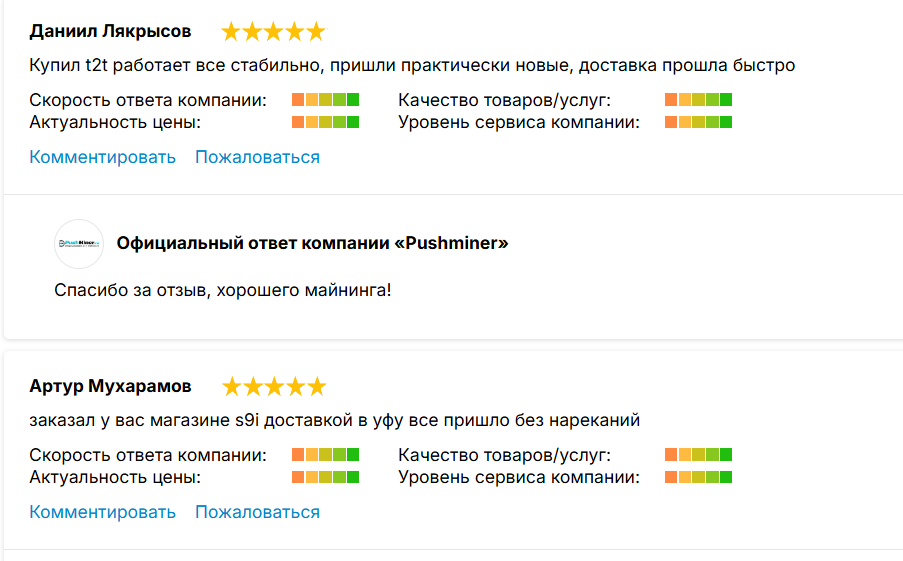
Task: Click the Качество товаров/услуг color bar in the first review
Action: tap(699, 100)
